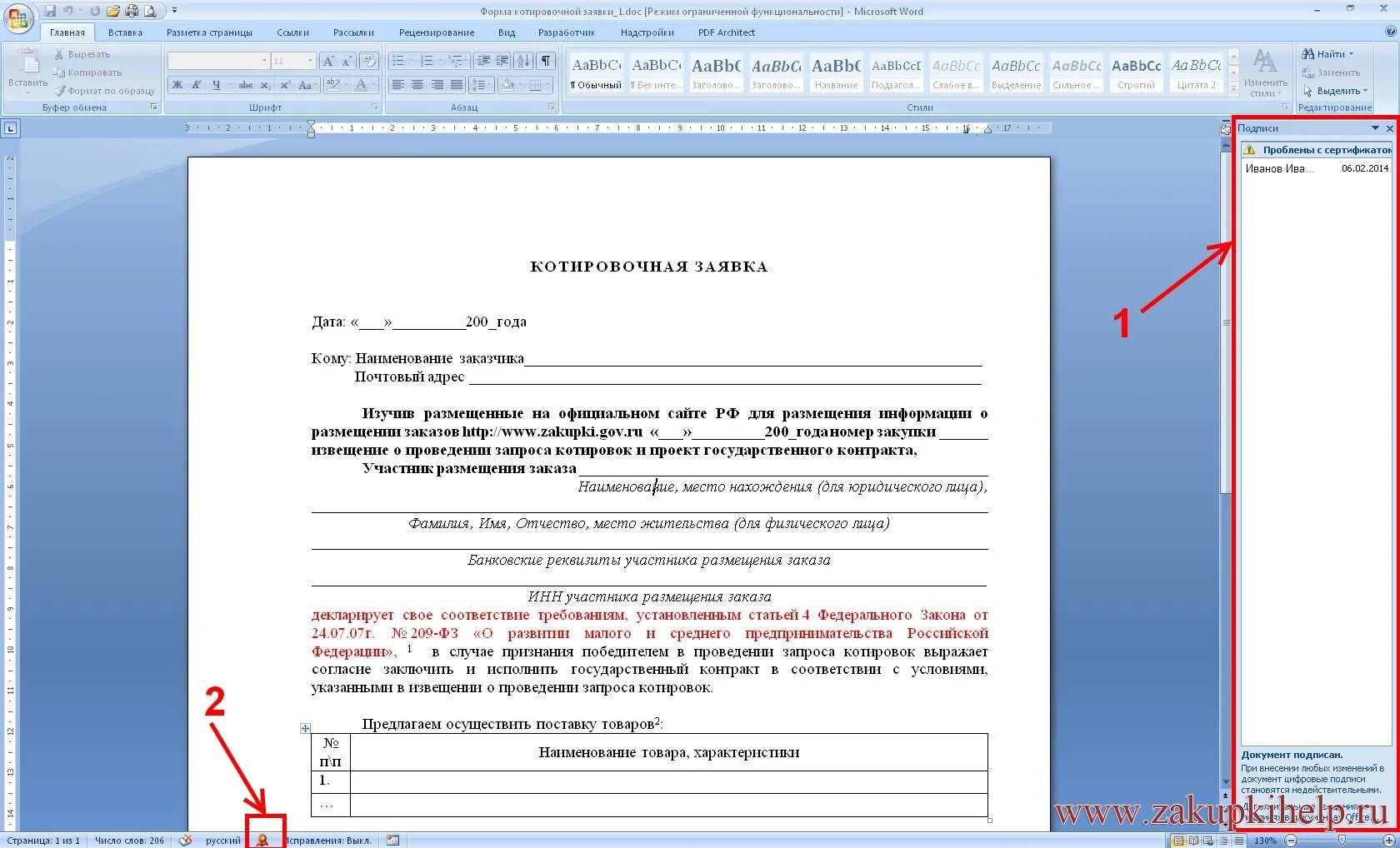Open Word help question mark icon

[1390, 32]
